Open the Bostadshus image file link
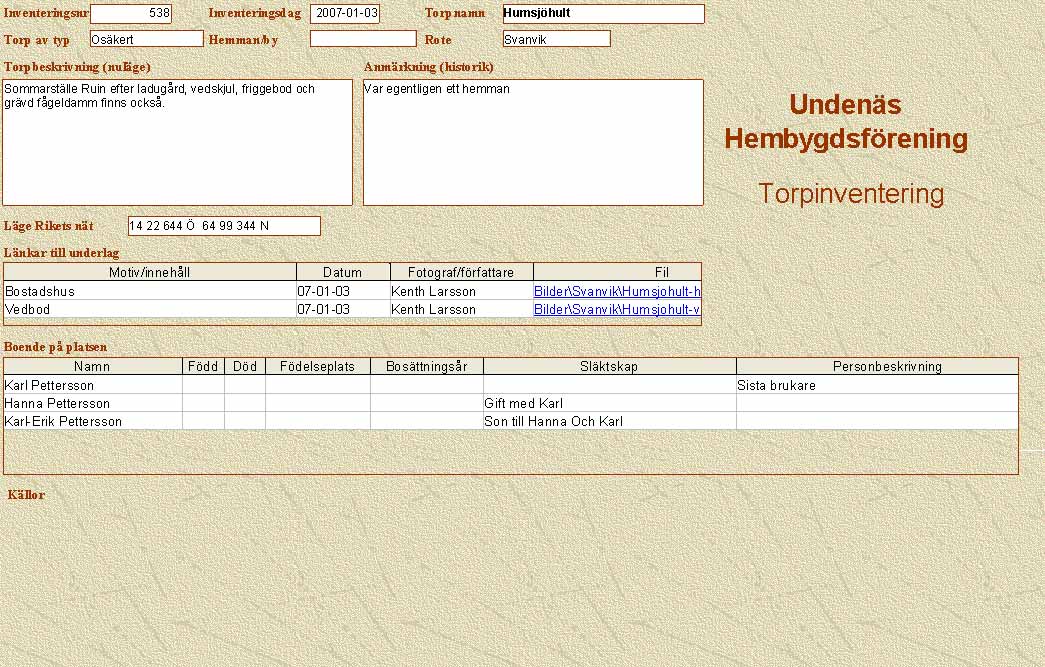Image resolution: width=1045 pixels, height=667 pixels. pos(616,291)
